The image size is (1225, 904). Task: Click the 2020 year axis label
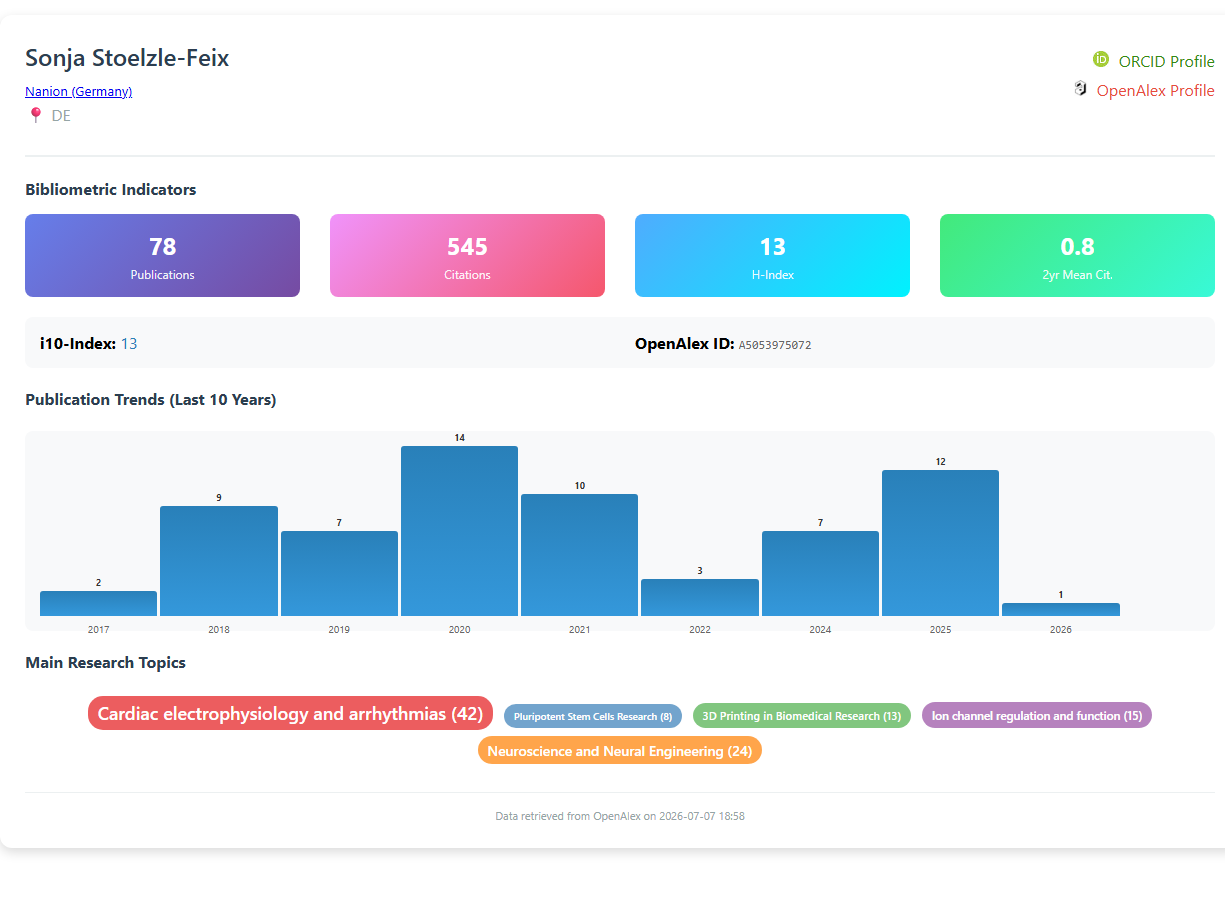coord(459,630)
